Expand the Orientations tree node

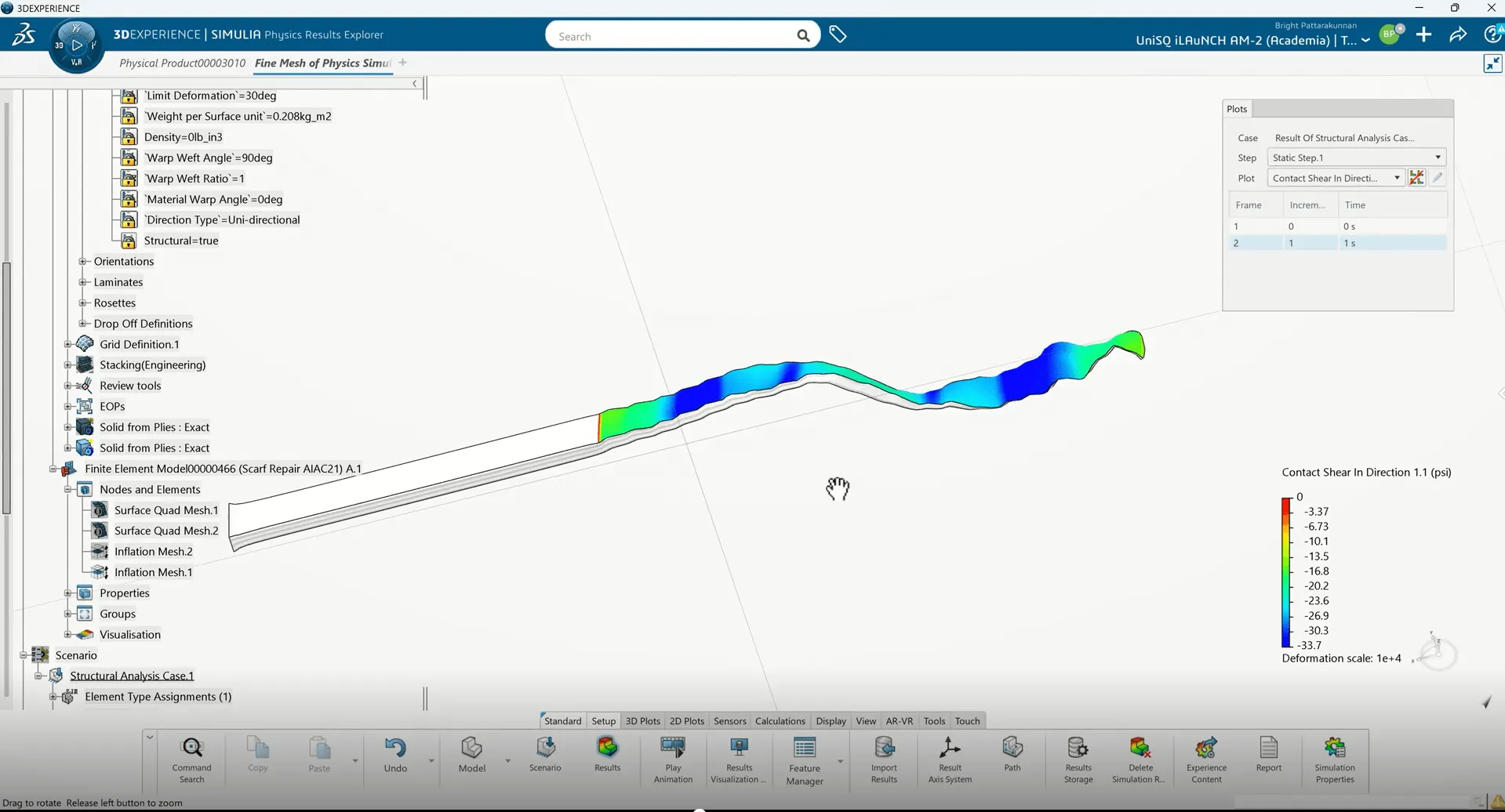pyautogui.click(x=83, y=261)
